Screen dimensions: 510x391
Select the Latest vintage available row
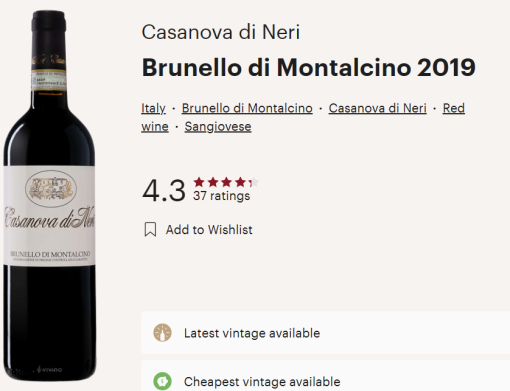pos(325,333)
